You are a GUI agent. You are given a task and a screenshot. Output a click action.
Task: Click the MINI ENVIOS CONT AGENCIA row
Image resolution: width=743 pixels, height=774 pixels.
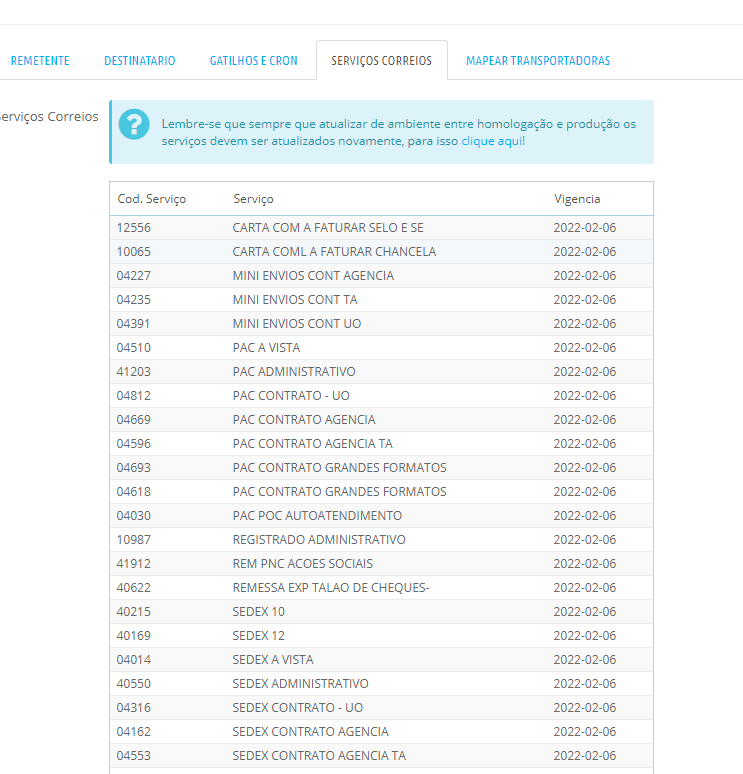click(x=313, y=276)
